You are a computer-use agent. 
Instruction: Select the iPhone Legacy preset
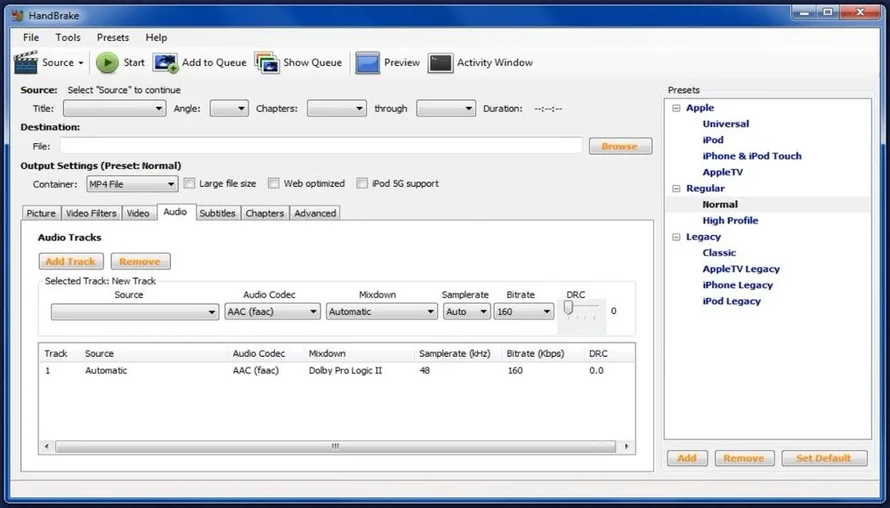pos(738,285)
